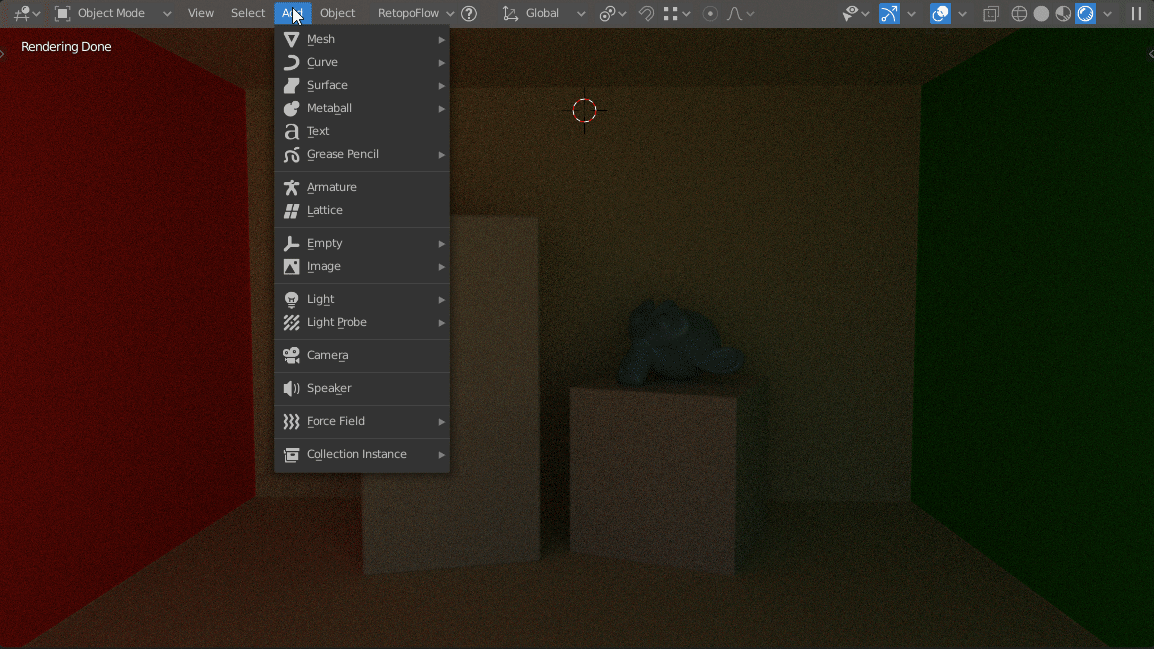Screen dimensions: 1154x649
Task: Choose Mesh in the Add menu
Action: (x=362, y=39)
